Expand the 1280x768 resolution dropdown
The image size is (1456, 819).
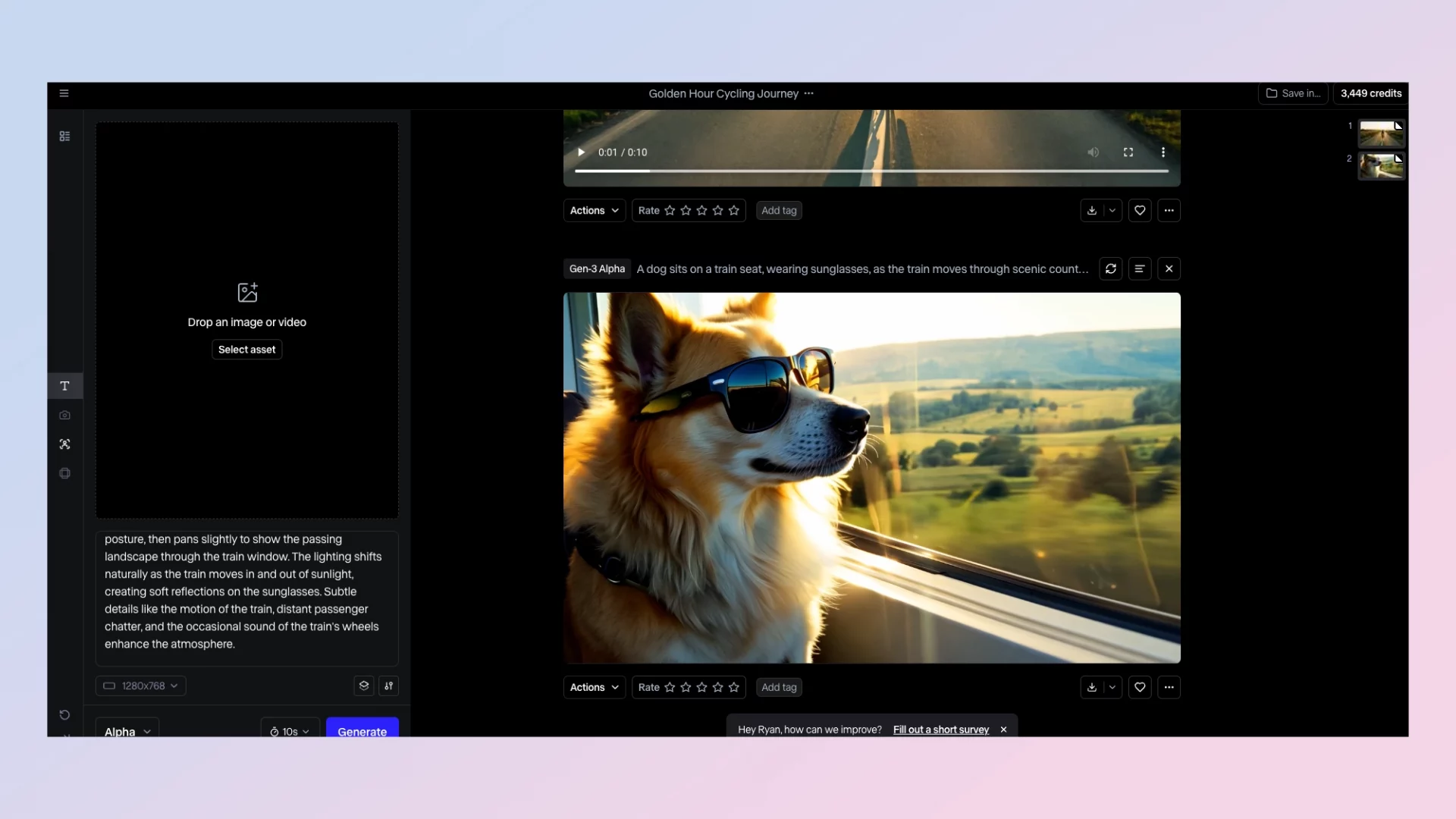pos(141,686)
